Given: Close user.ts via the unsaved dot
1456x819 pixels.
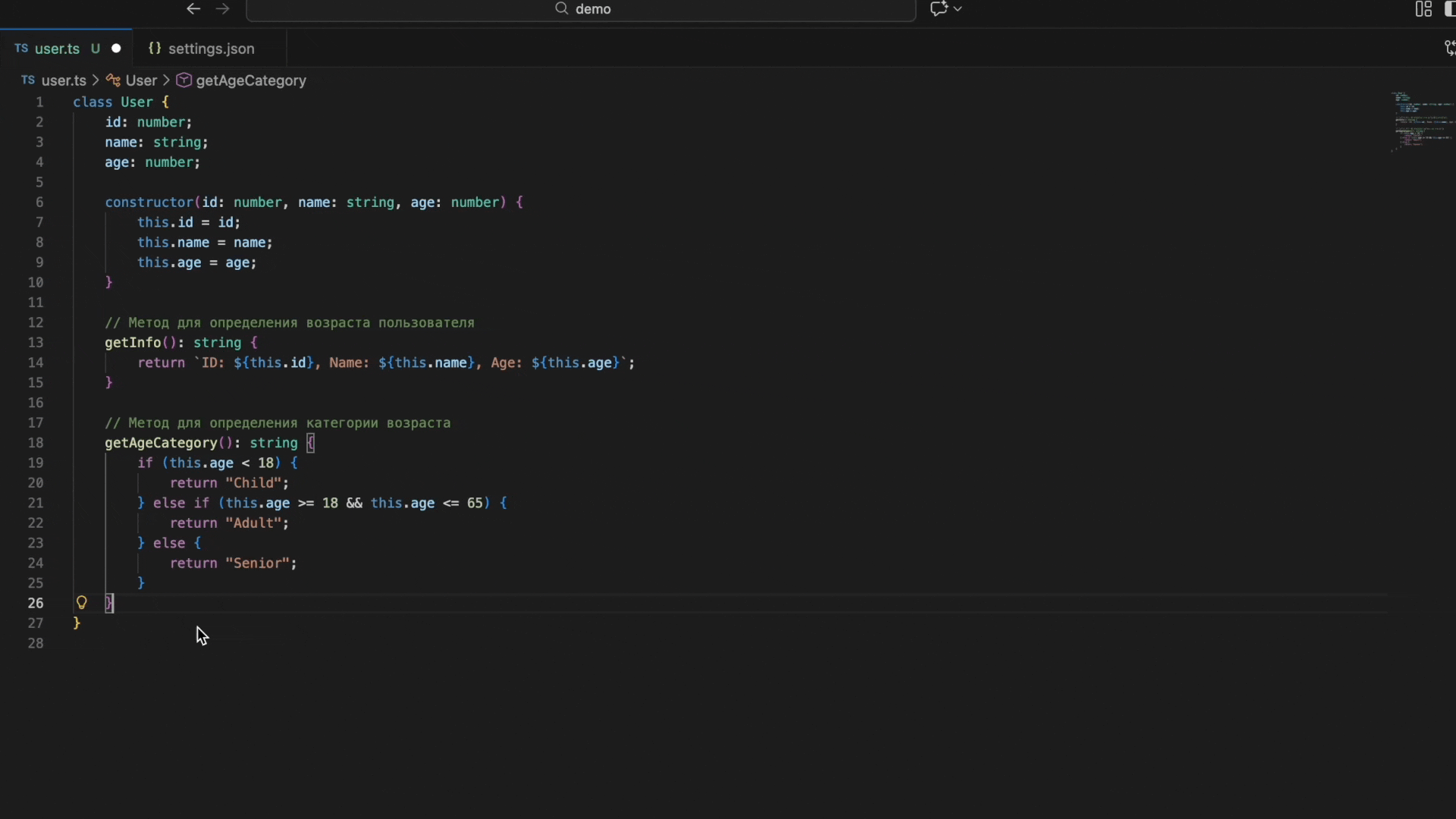Looking at the screenshot, I should coord(116,49).
